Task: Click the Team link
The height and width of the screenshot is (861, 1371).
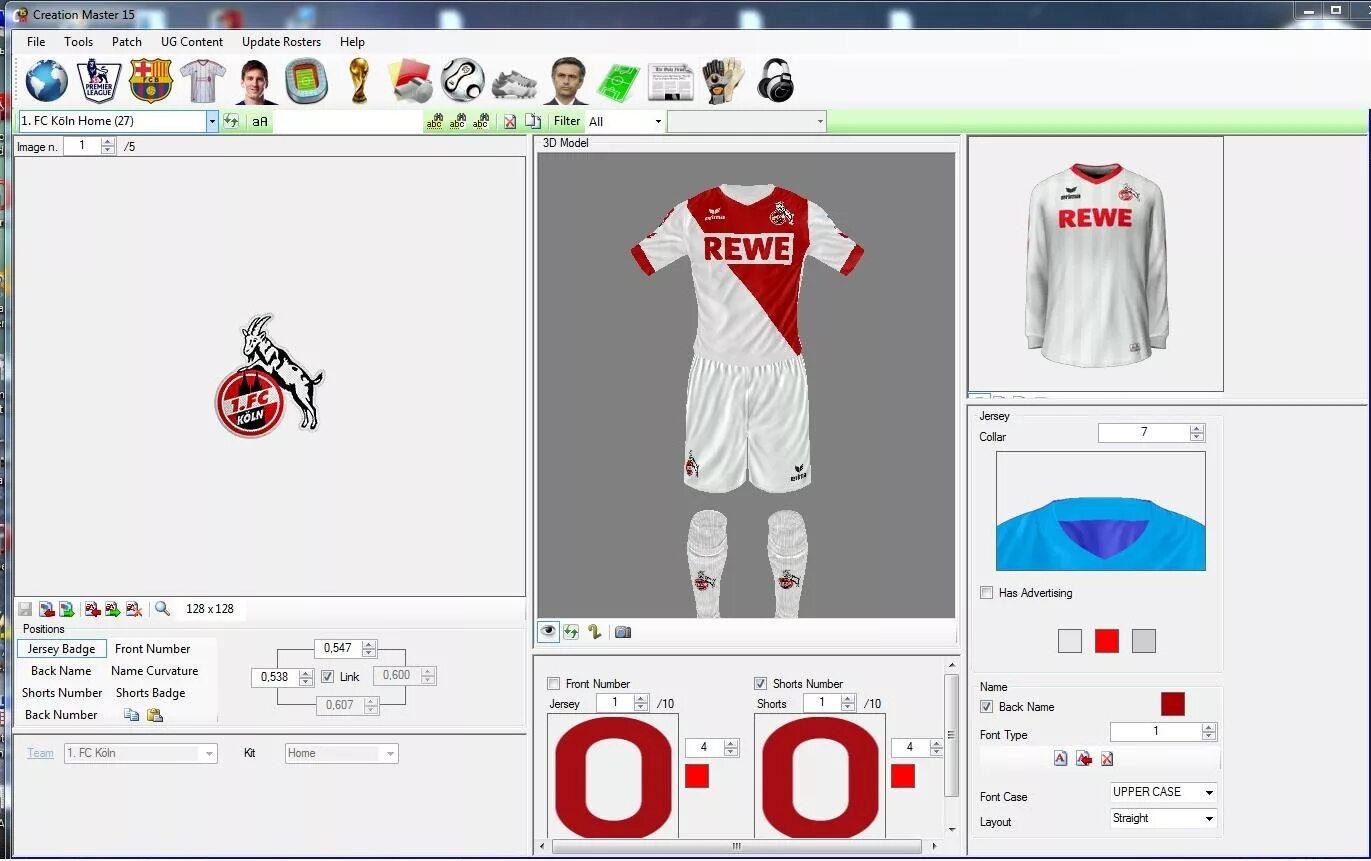Action: coord(40,753)
